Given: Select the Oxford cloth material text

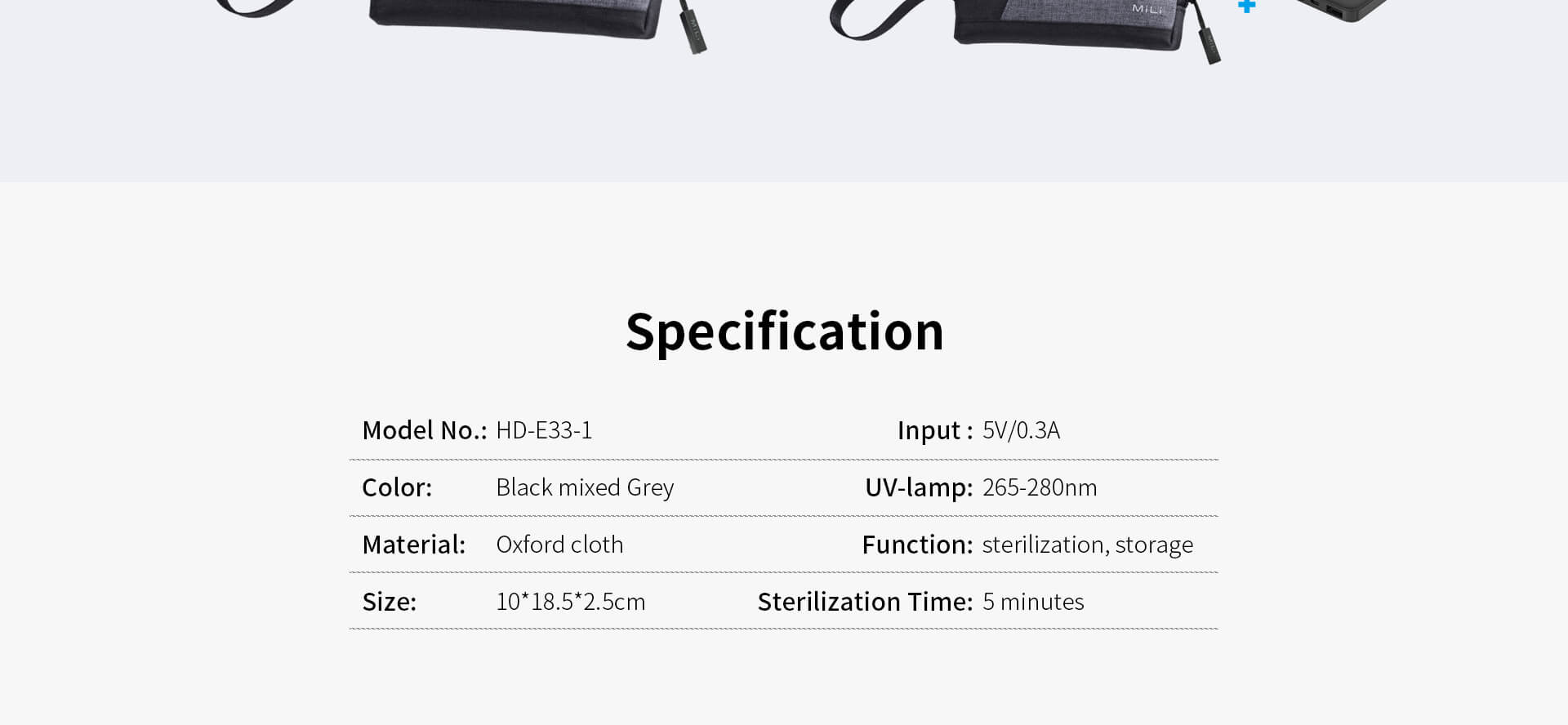Looking at the screenshot, I should [559, 545].
